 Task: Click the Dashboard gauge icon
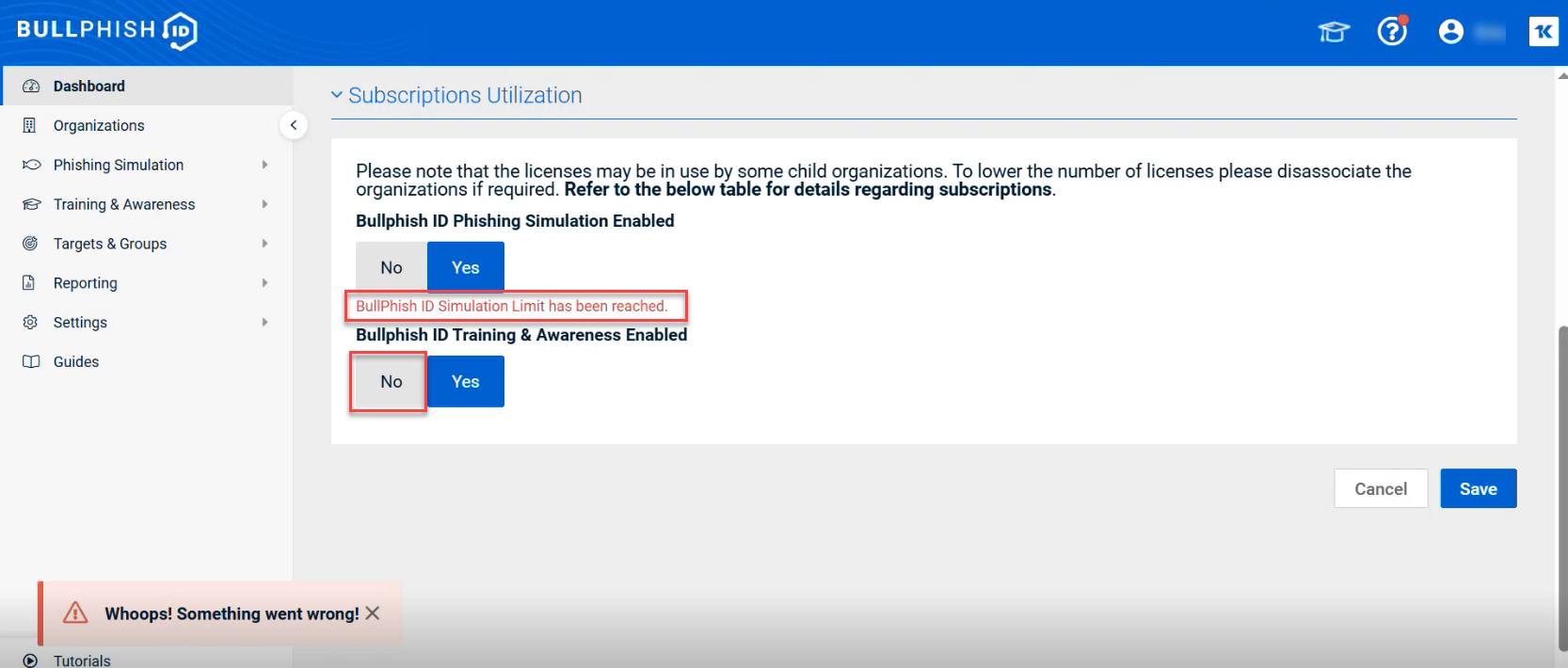pyautogui.click(x=31, y=87)
